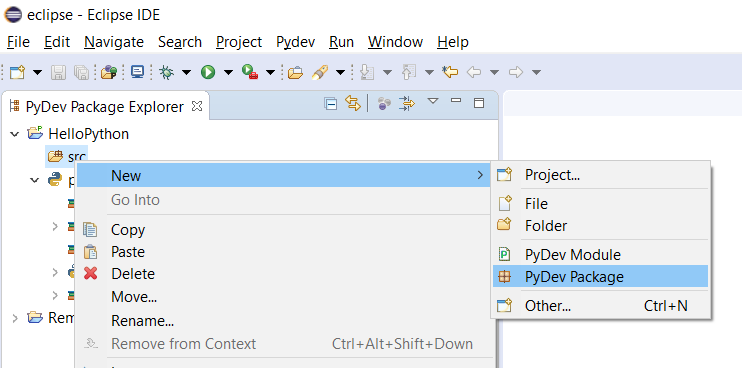Open the Help menu
The image size is (742, 368).
453,42
